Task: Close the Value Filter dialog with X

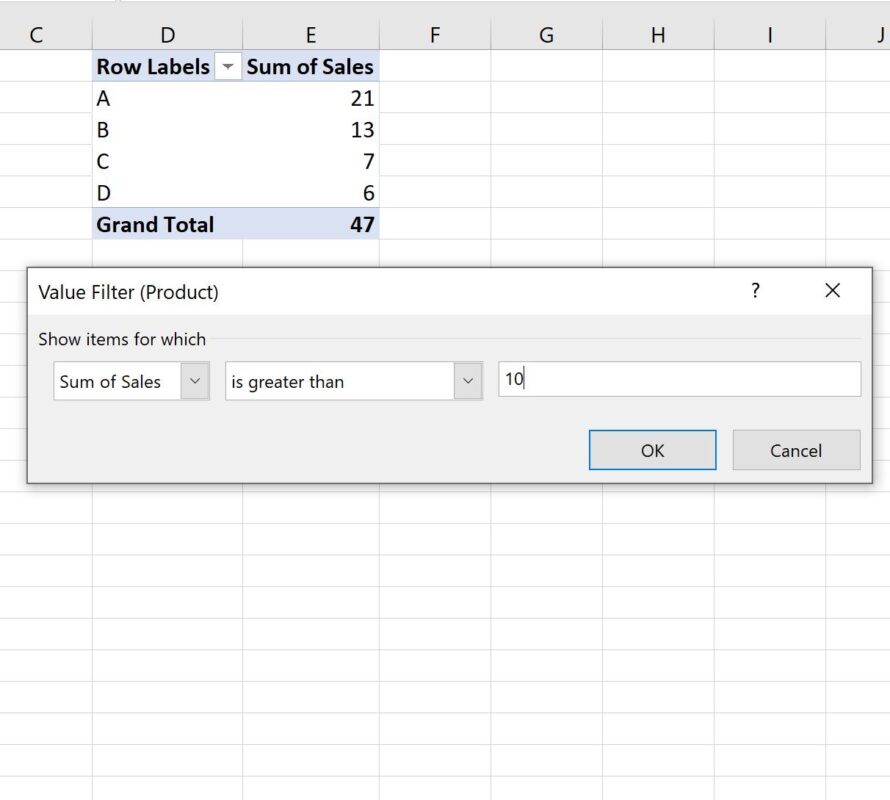Action: [x=832, y=291]
